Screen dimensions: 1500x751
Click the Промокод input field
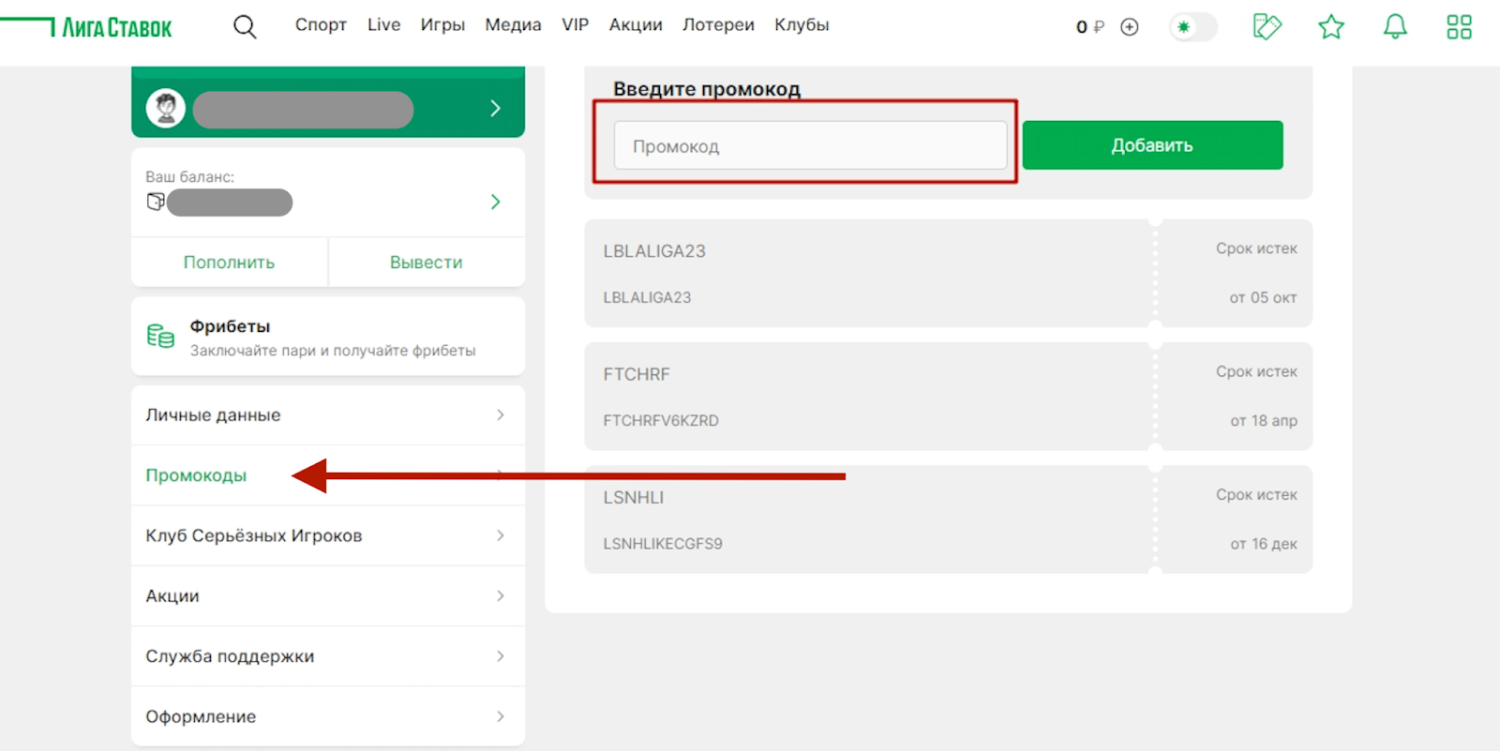coord(810,146)
